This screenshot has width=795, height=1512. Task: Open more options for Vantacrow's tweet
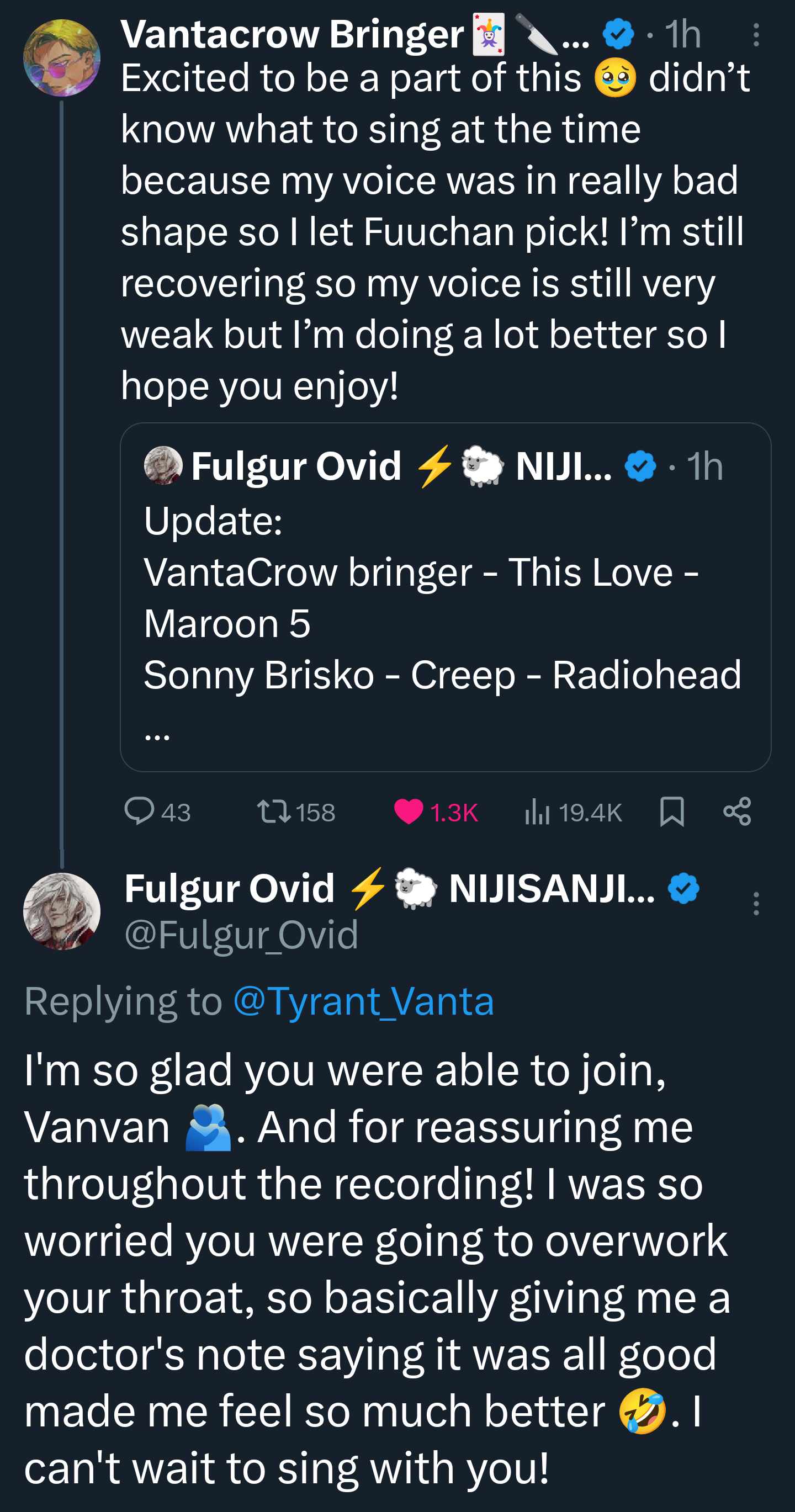coord(756,35)
